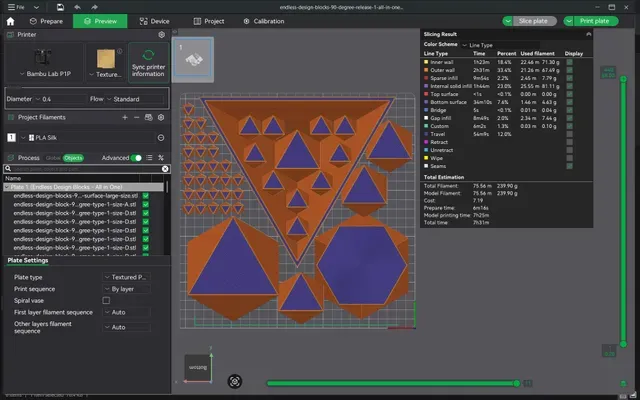This screenshot has width=640, height=400.
Task: Click the Printer section icon
Action: tap(11, 35)
